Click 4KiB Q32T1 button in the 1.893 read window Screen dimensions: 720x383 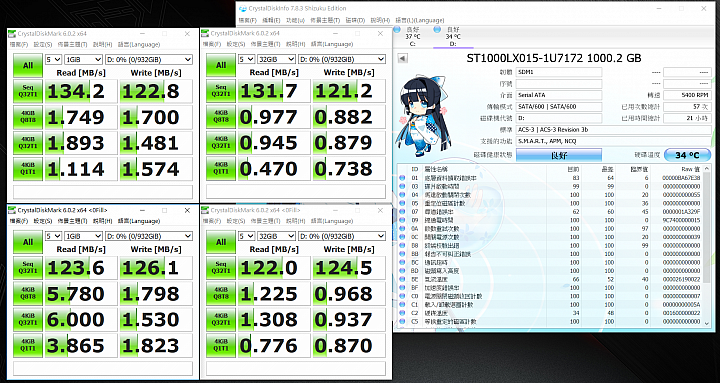28,142
